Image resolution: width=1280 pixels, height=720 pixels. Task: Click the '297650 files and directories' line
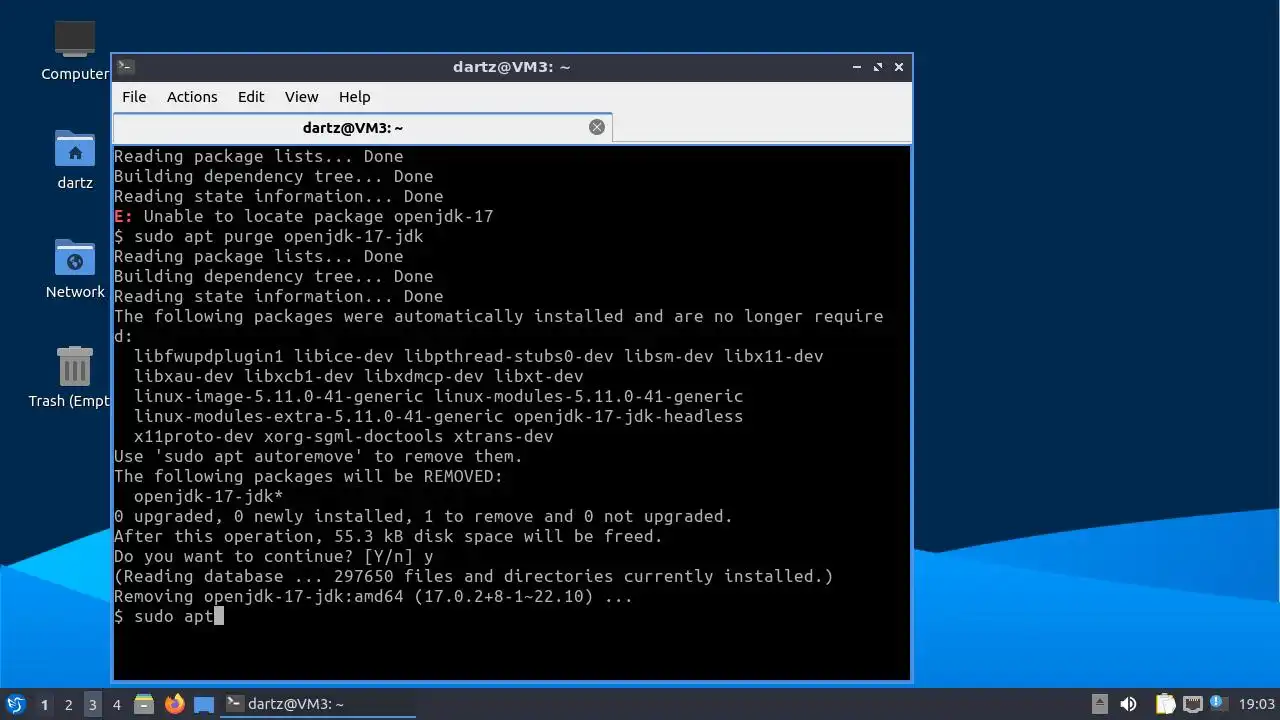[474, 576]
